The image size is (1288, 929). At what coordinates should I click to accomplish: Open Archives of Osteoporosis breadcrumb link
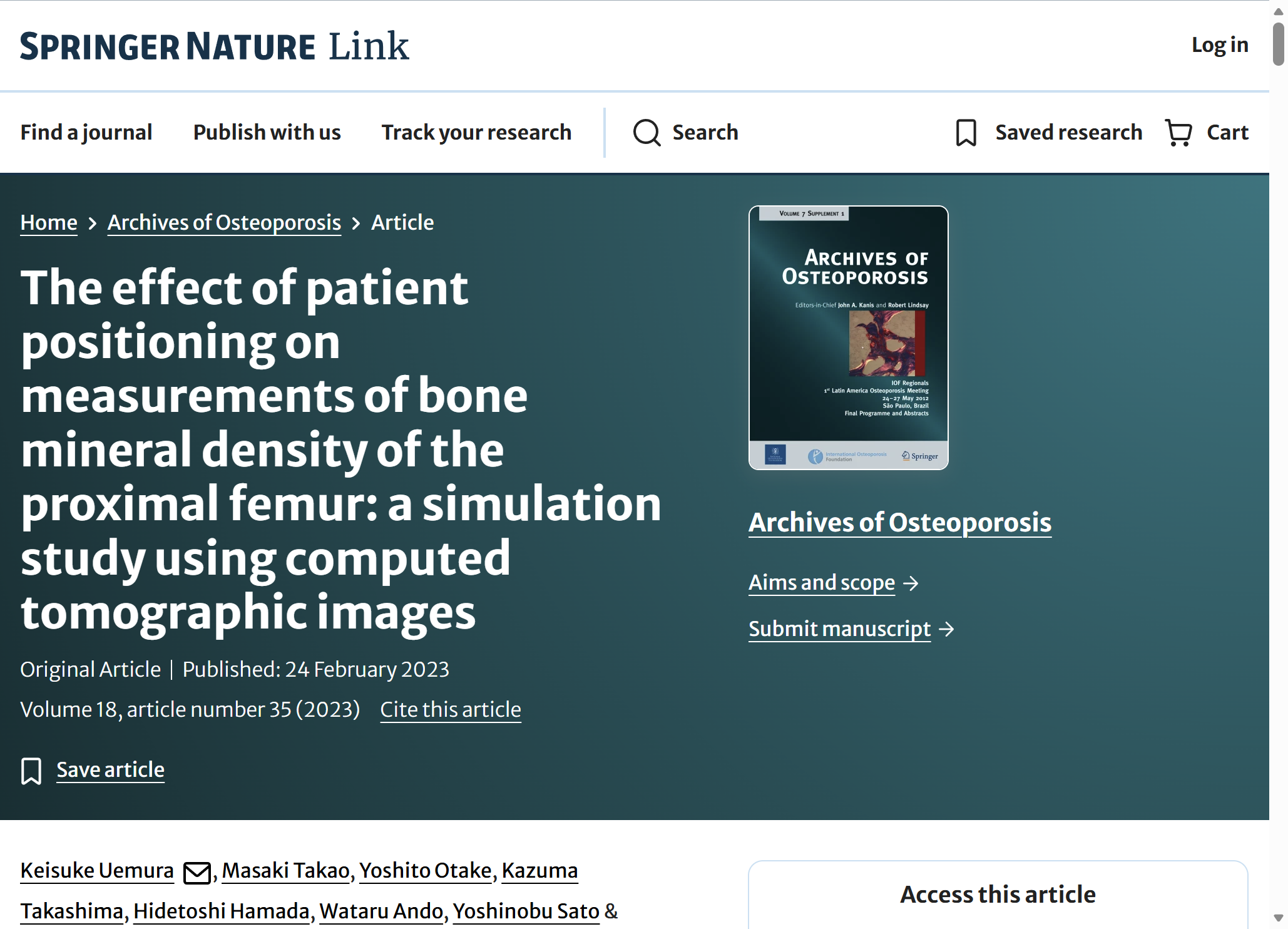[x=224, y=223]
